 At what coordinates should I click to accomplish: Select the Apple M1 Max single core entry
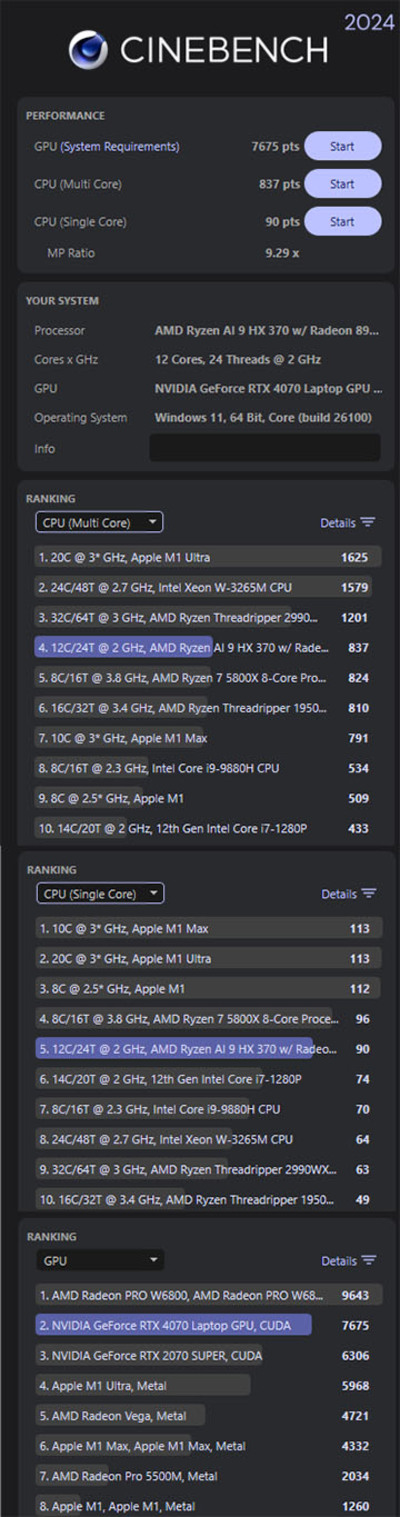pyautogui.click(x=208, y=928)
